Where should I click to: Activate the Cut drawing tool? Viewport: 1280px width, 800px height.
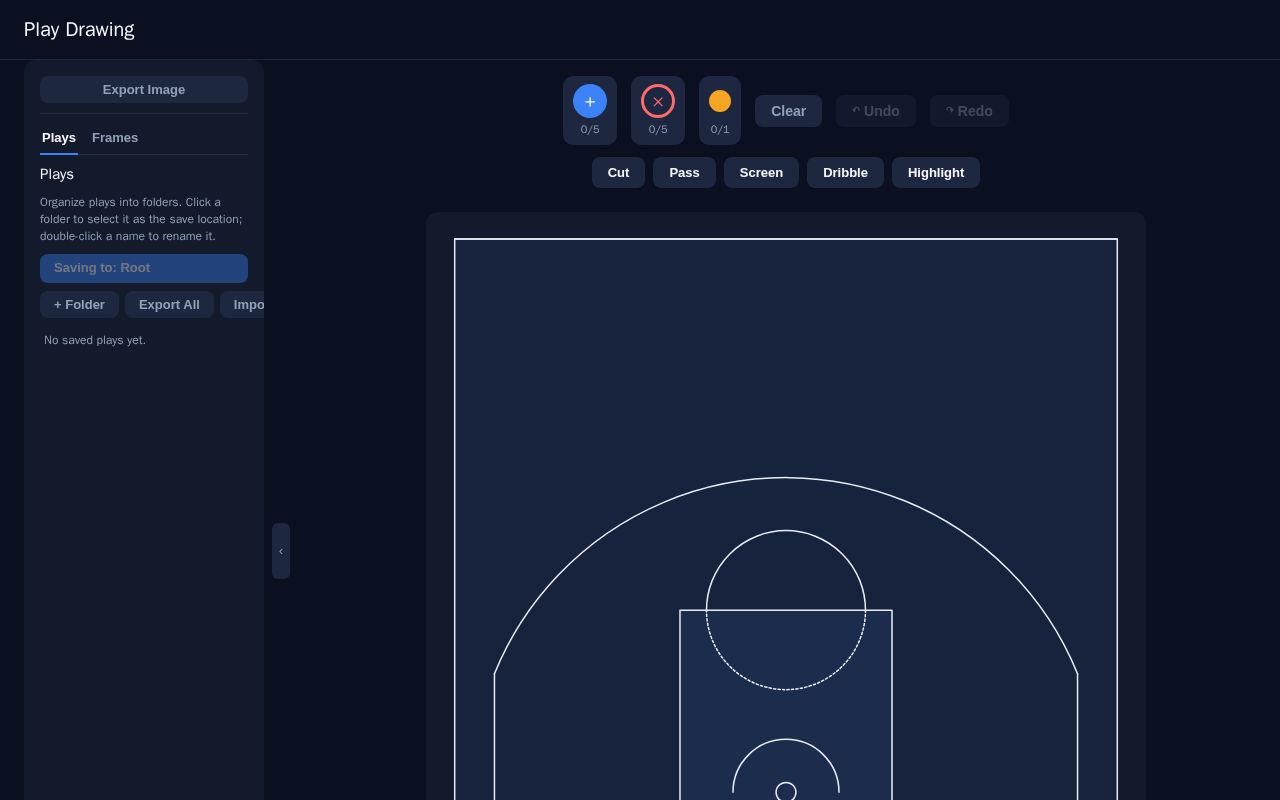(x=618, y=172)
